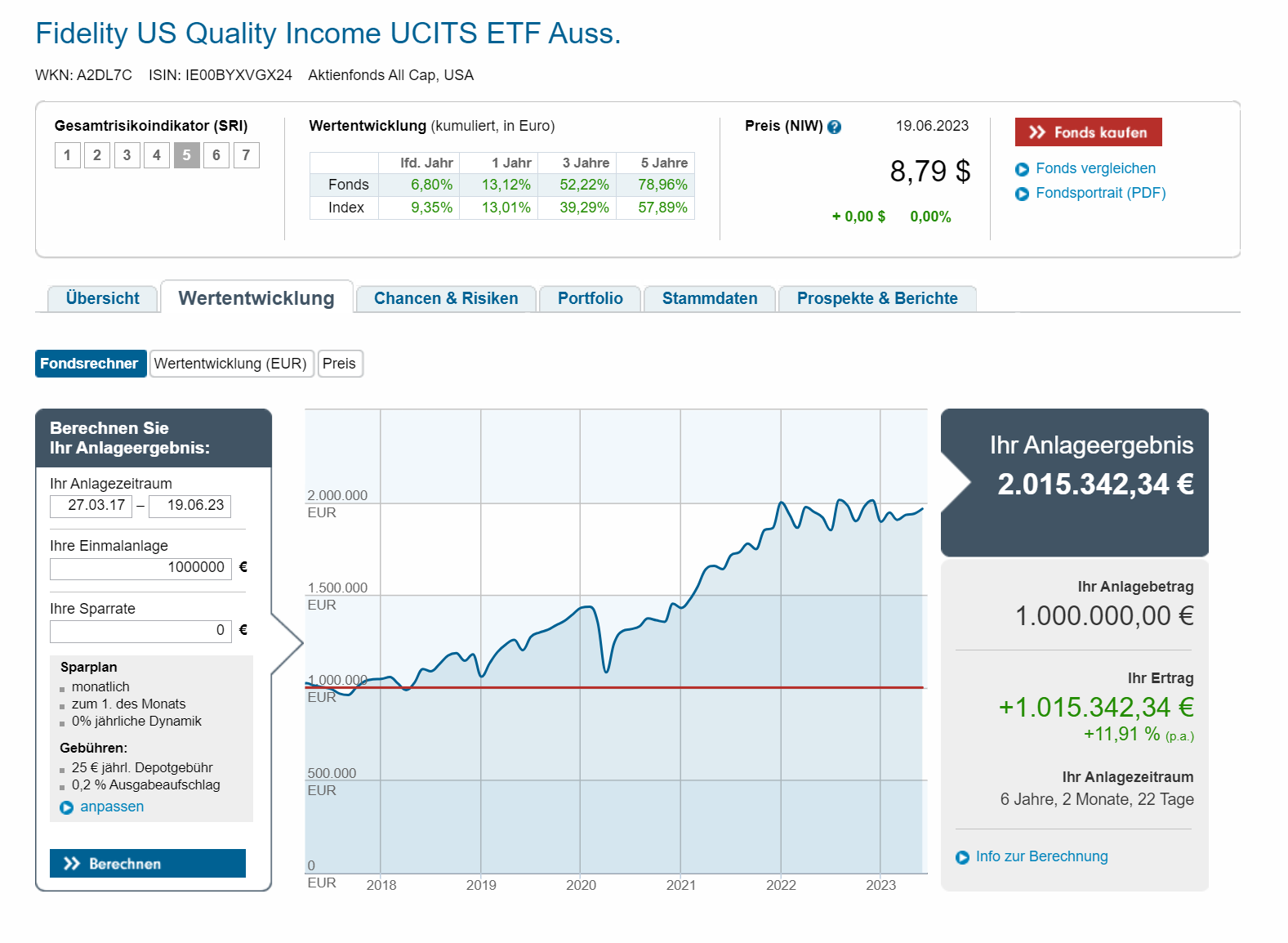The width and height of the screenshot is (1288, 943).
Task: Click the annual return +11,91 %
Action: (1122, 734)
